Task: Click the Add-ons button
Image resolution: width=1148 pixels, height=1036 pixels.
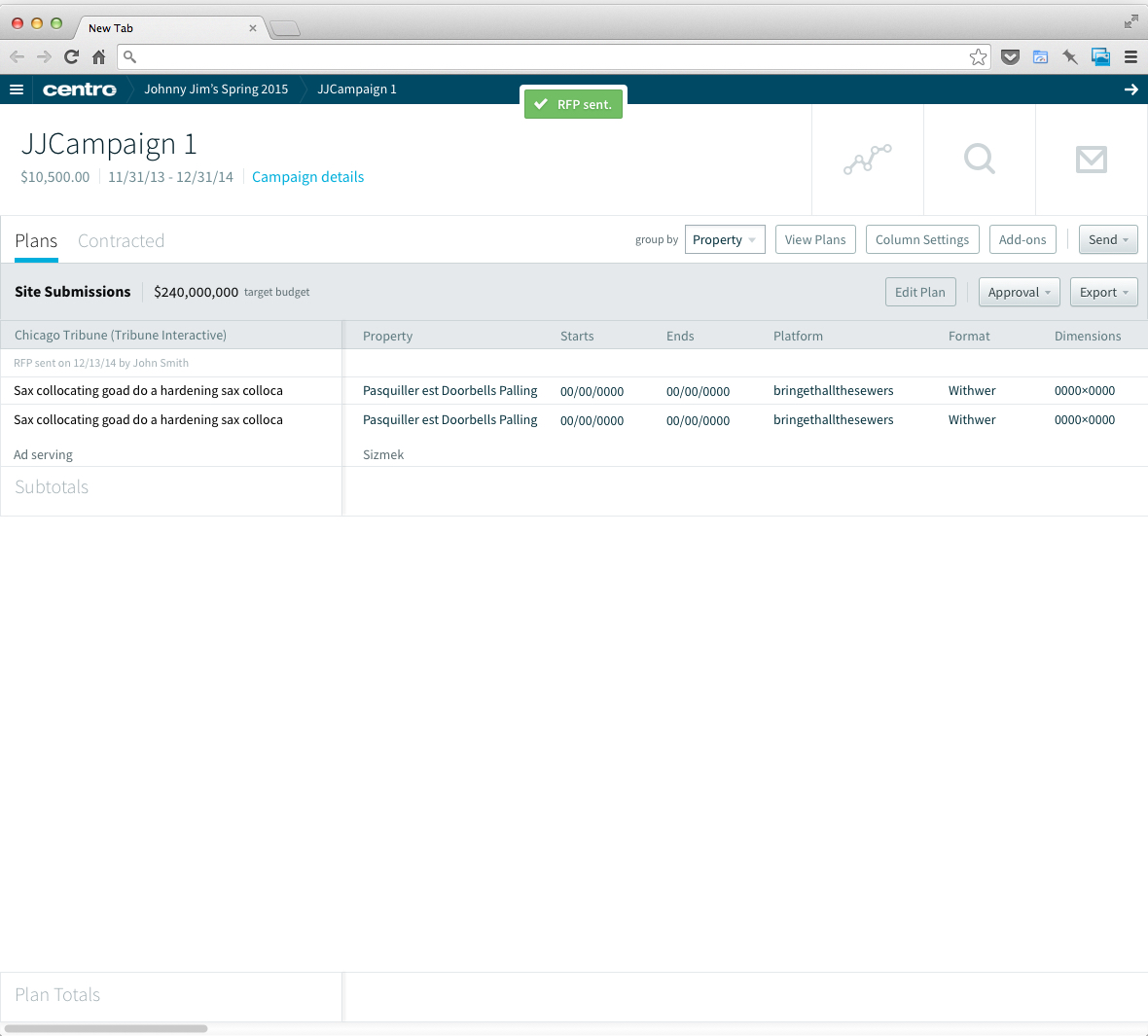Action: coord(1022,239)
